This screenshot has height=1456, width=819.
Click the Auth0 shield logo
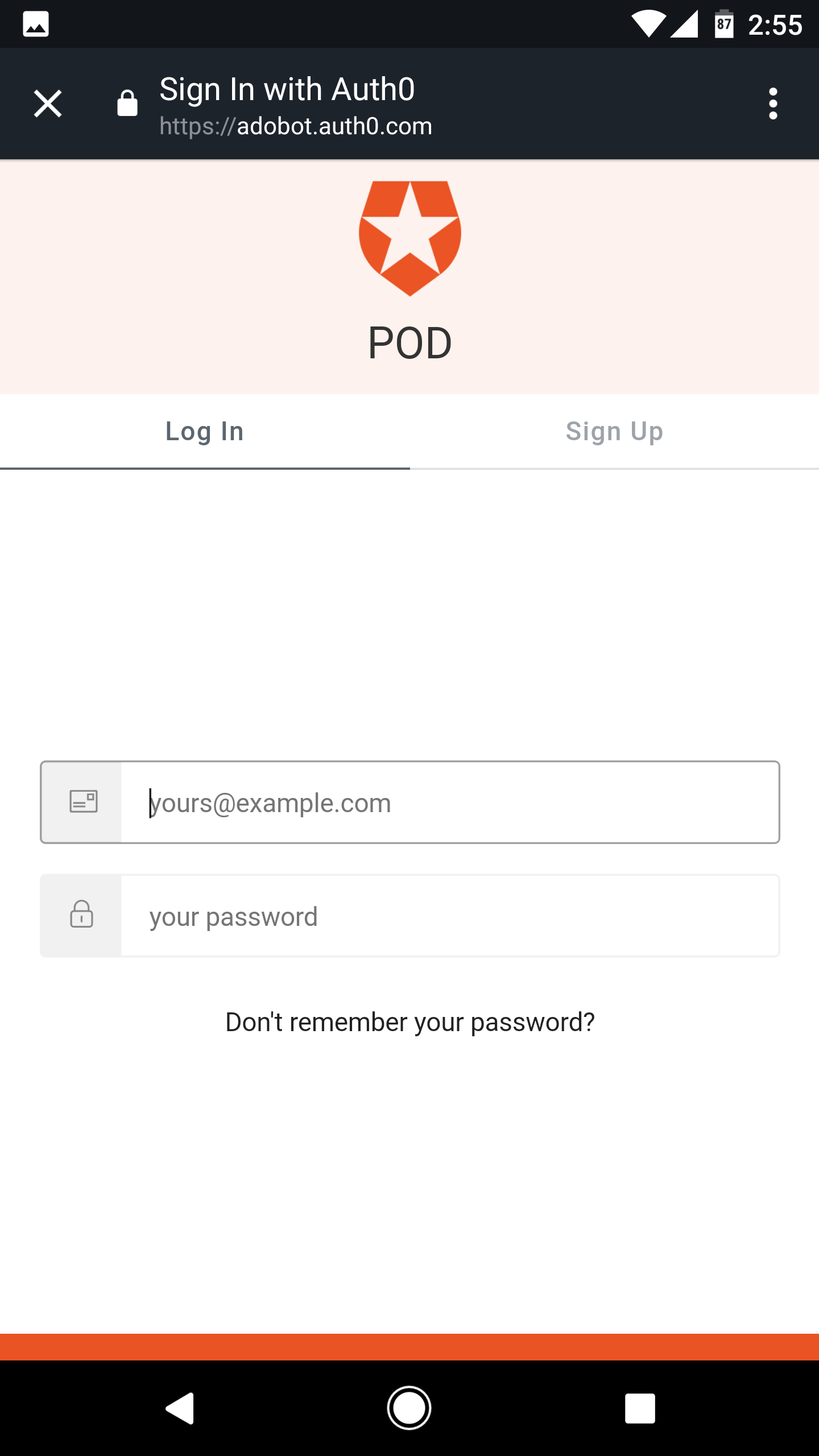click(409, 239)
